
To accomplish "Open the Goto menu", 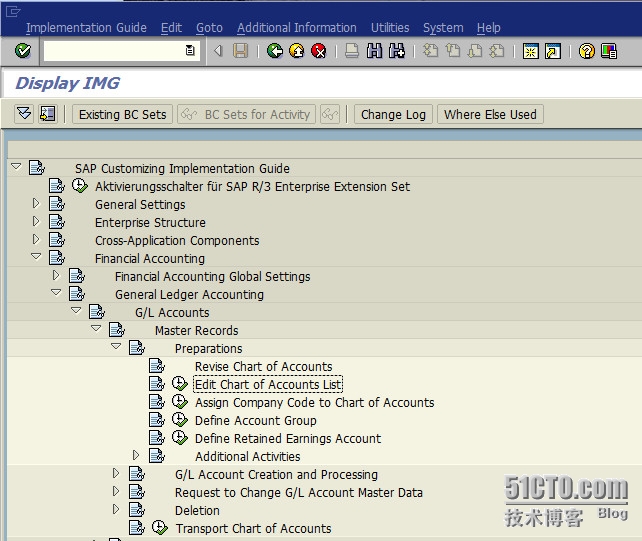I will [x=209, y=27].
